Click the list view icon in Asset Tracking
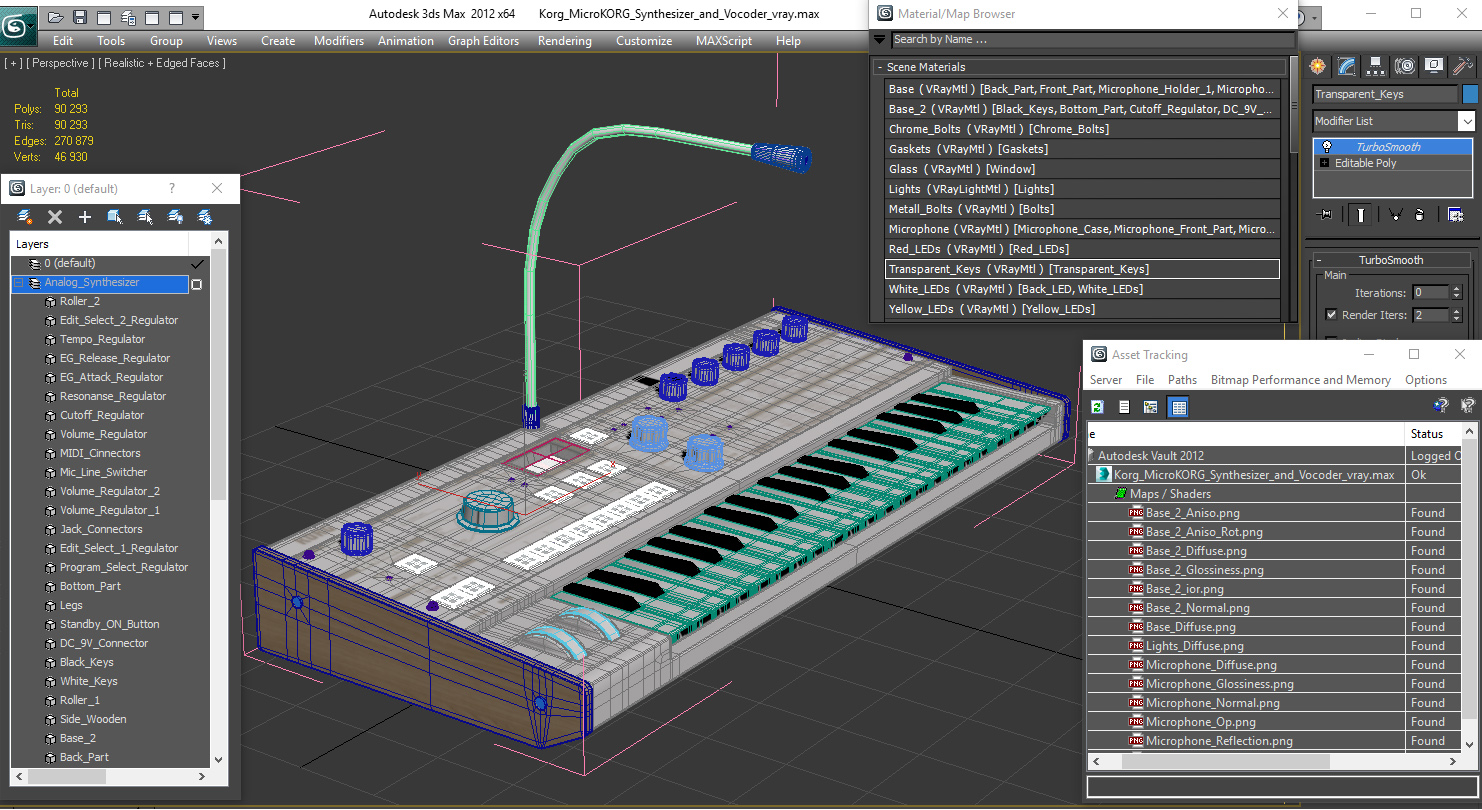Screen dimensions: 1482x810 tap(1124, 407)
